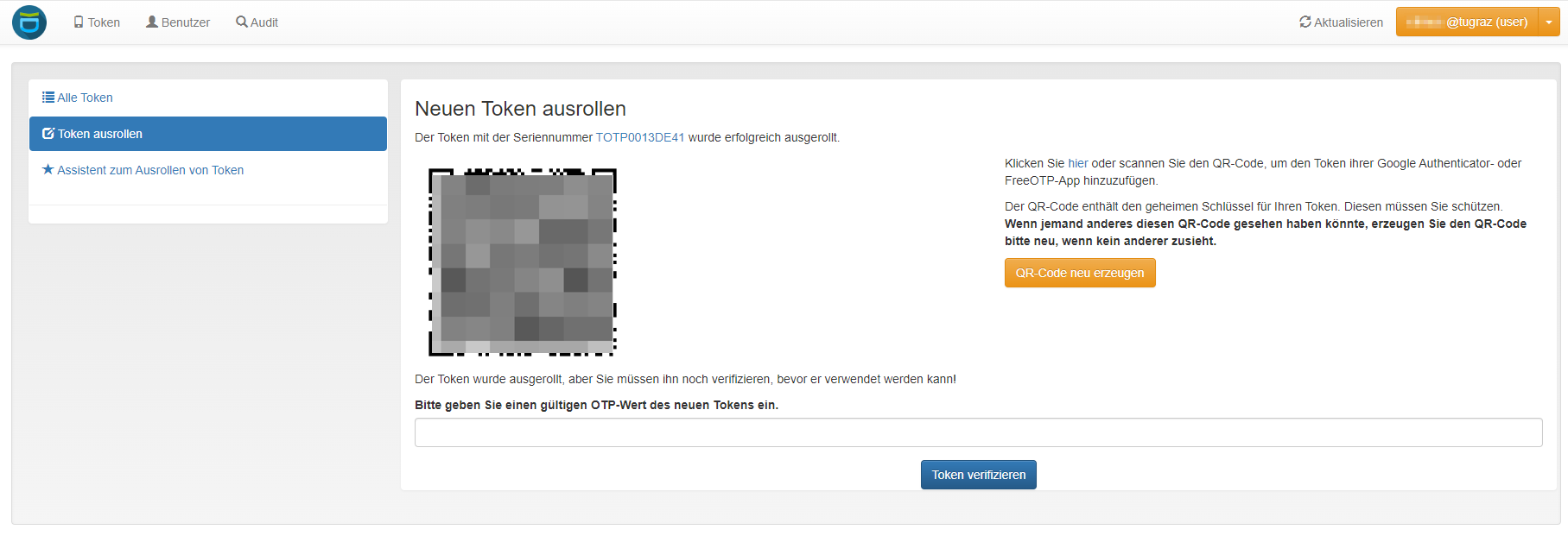This screenshot has height=536, width=1568.
Task: Click the Token verifizieren button
Action: click(x=979, y=475)
